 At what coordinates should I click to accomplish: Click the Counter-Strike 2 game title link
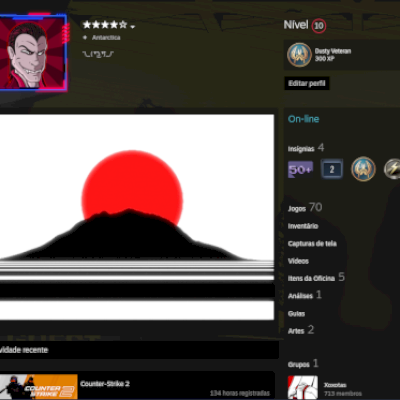105,384
